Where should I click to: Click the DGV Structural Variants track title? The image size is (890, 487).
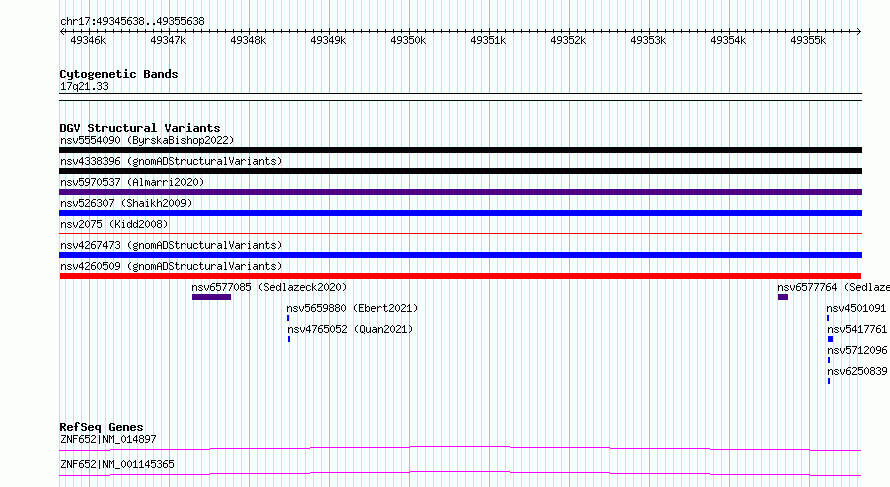click(x=140, y=128)
